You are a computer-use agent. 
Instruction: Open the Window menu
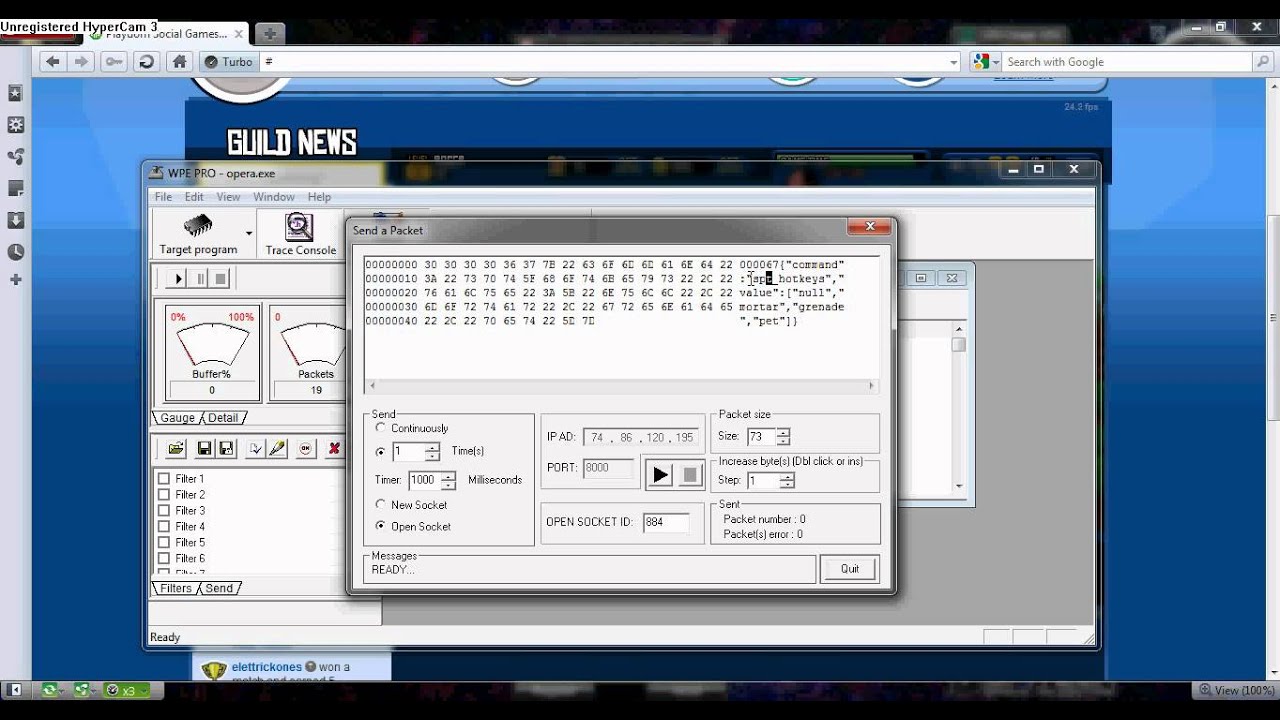[x=273, y=197]
